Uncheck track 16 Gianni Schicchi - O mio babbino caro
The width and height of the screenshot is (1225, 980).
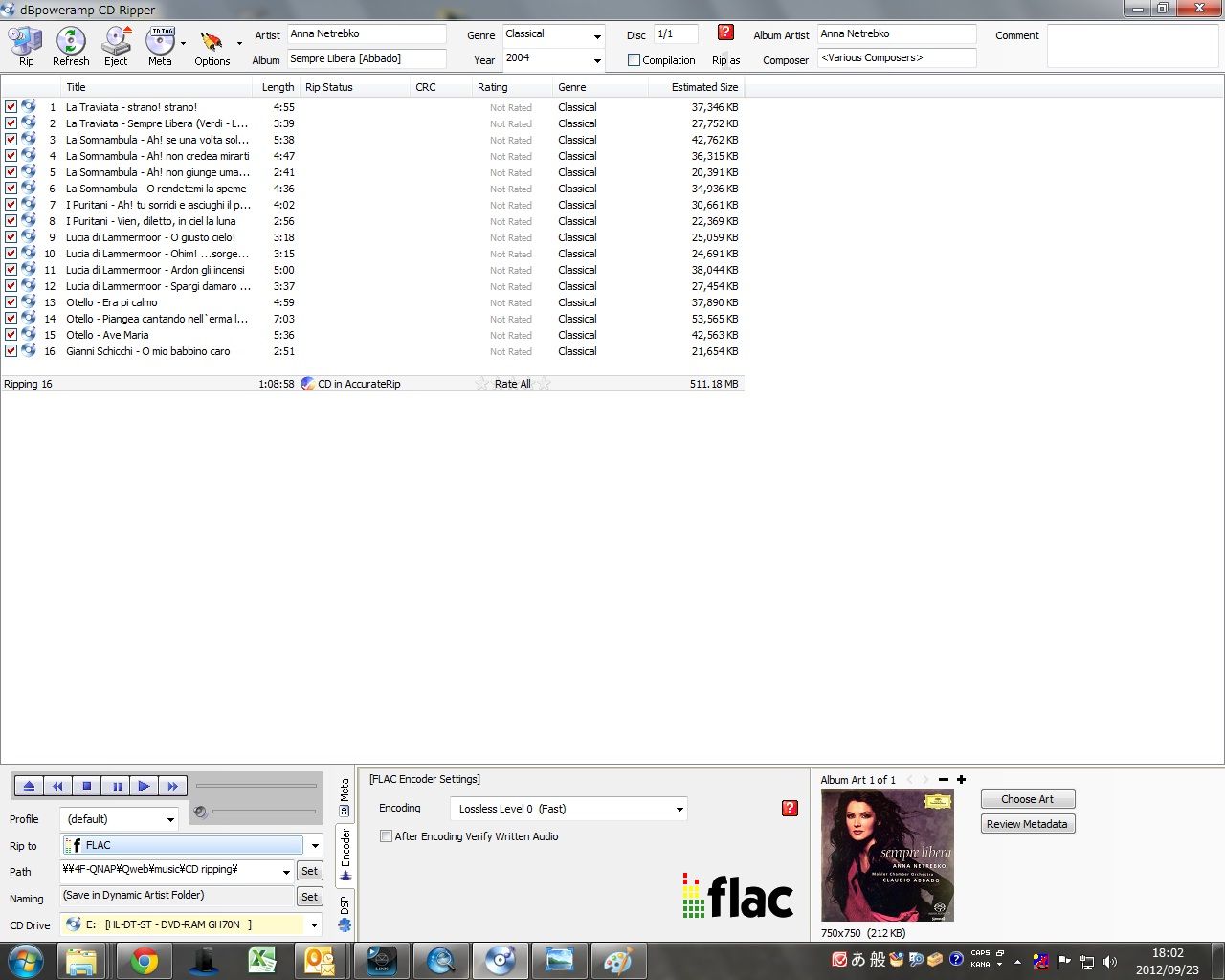coord(11,351)
